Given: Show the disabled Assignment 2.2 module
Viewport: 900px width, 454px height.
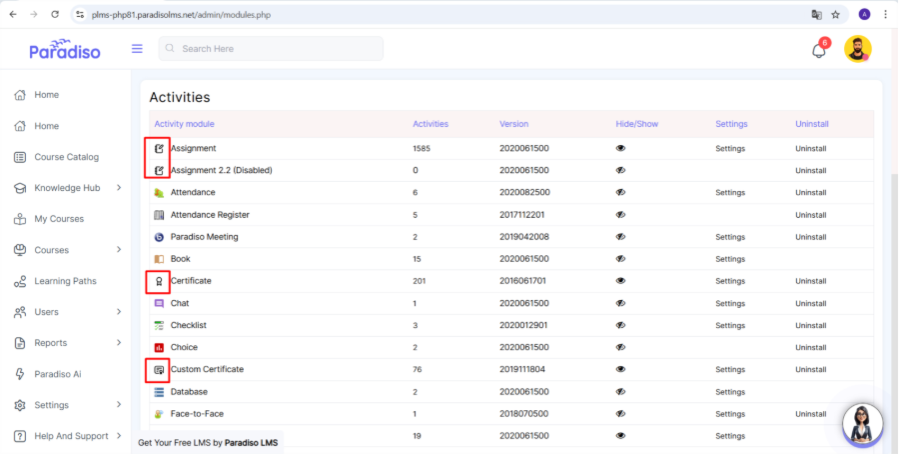Looking at the screenshot, I should coord(621,170).
